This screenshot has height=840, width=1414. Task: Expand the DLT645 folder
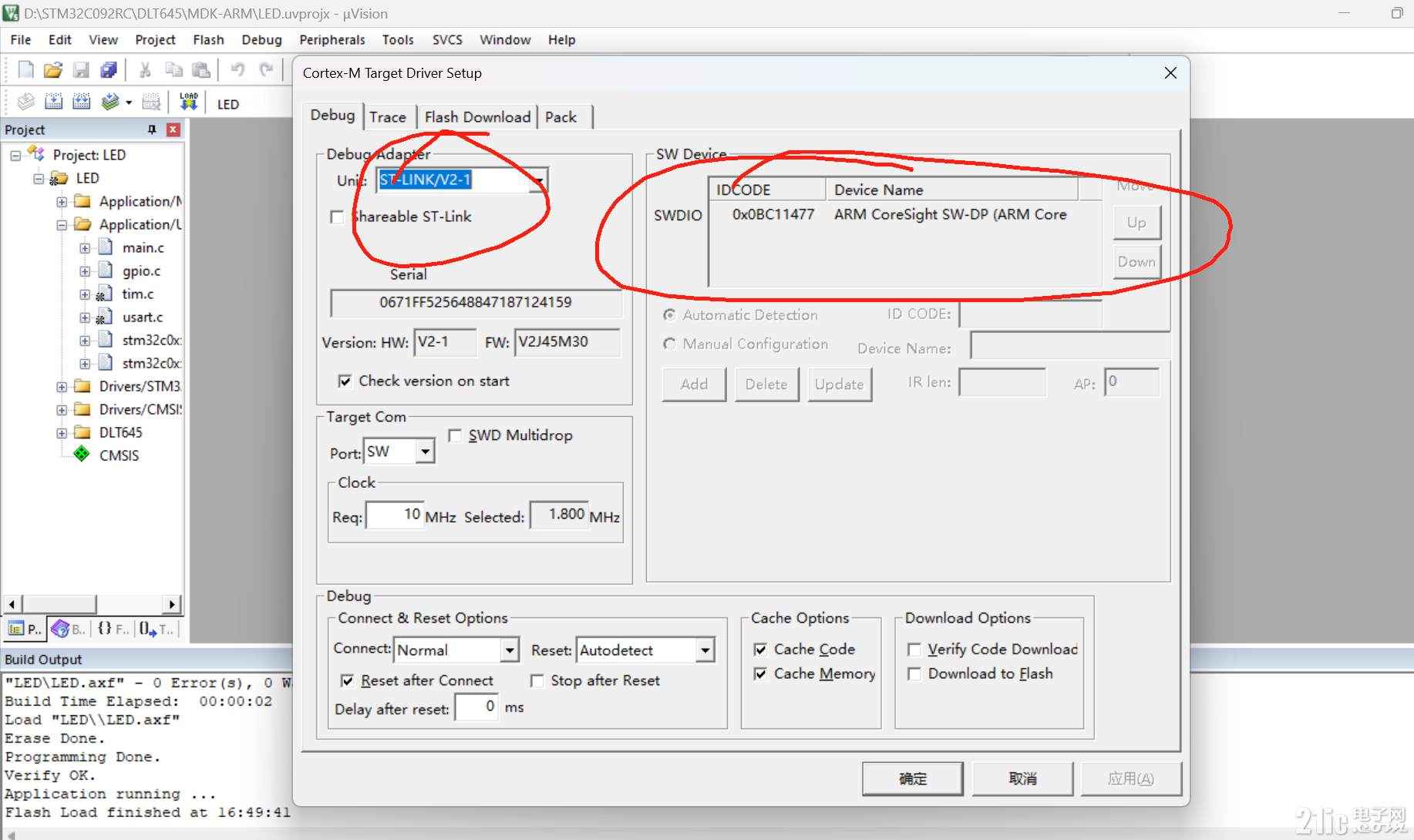[x=62, y=433]
